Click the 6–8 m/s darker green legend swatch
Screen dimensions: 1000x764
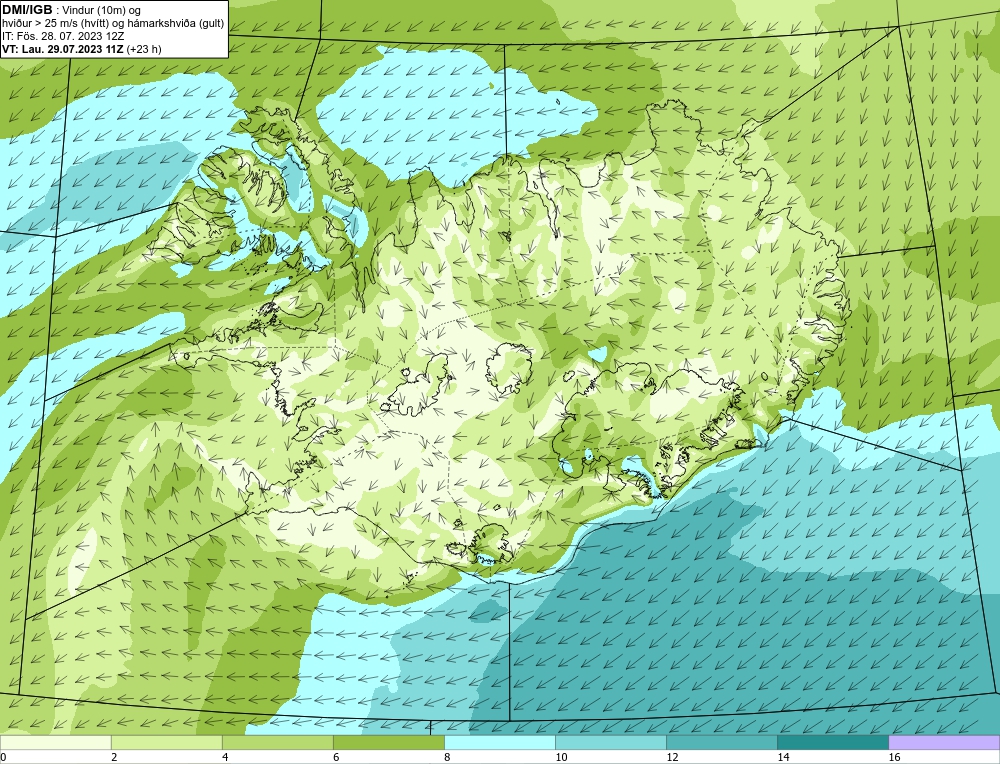click(x=388, y=742)
